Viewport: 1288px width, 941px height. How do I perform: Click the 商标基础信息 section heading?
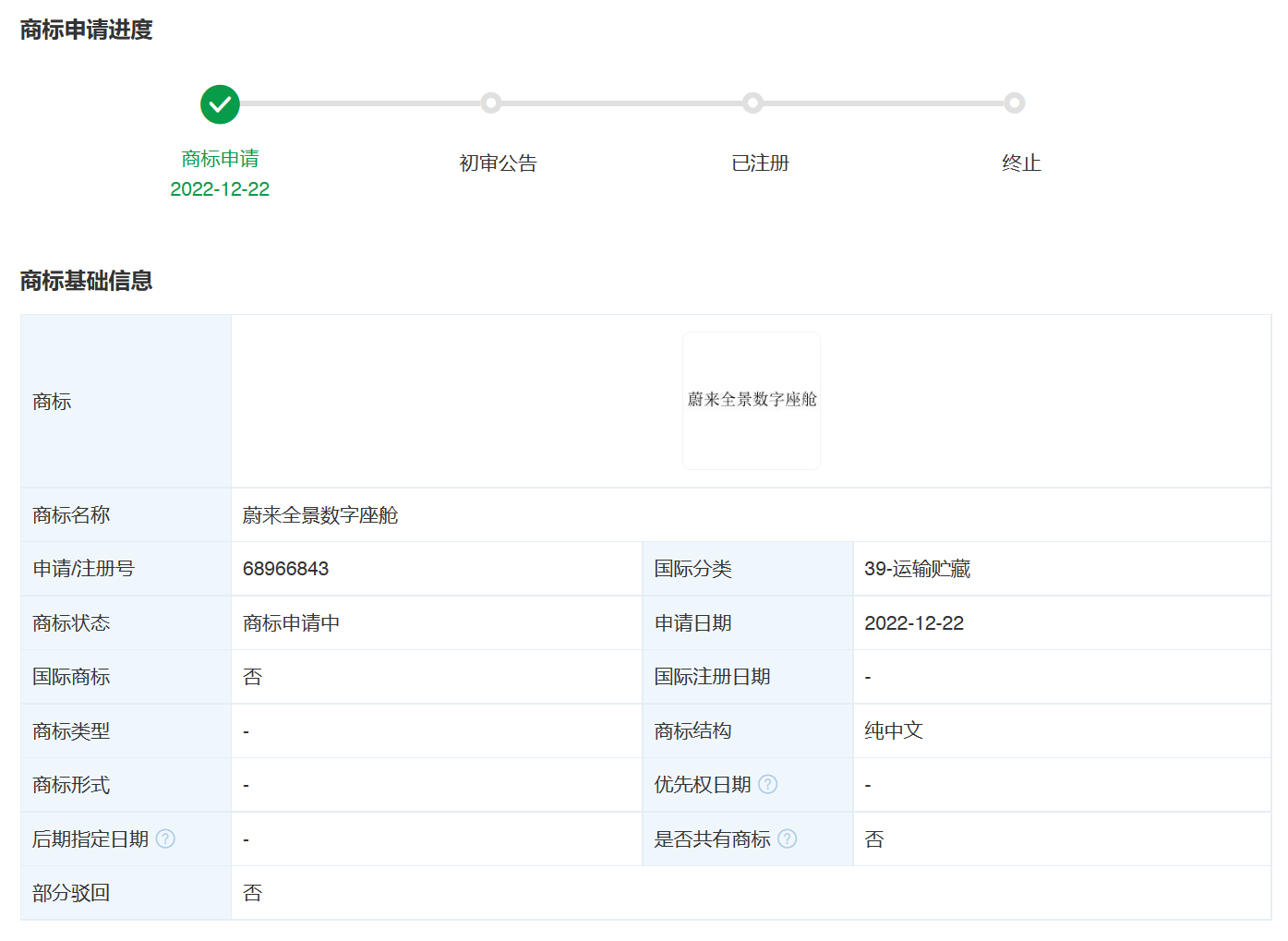86,281
